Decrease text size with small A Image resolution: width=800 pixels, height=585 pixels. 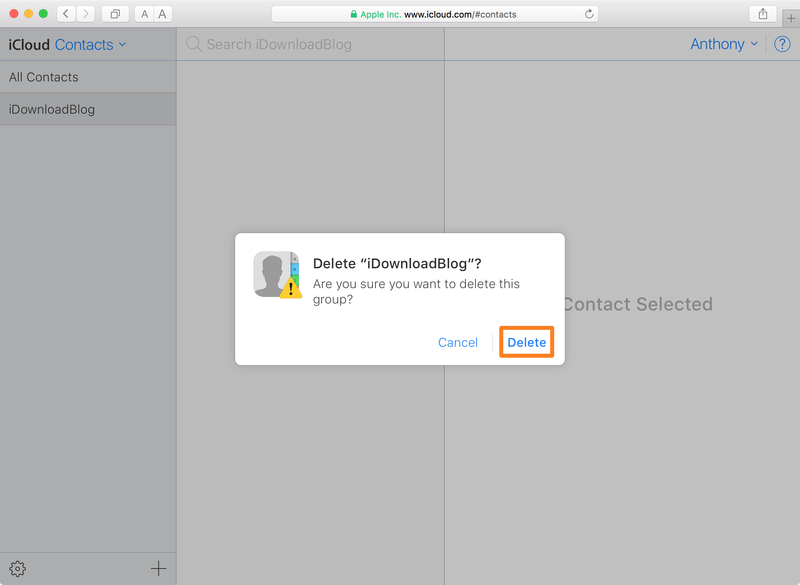point(144,14)
